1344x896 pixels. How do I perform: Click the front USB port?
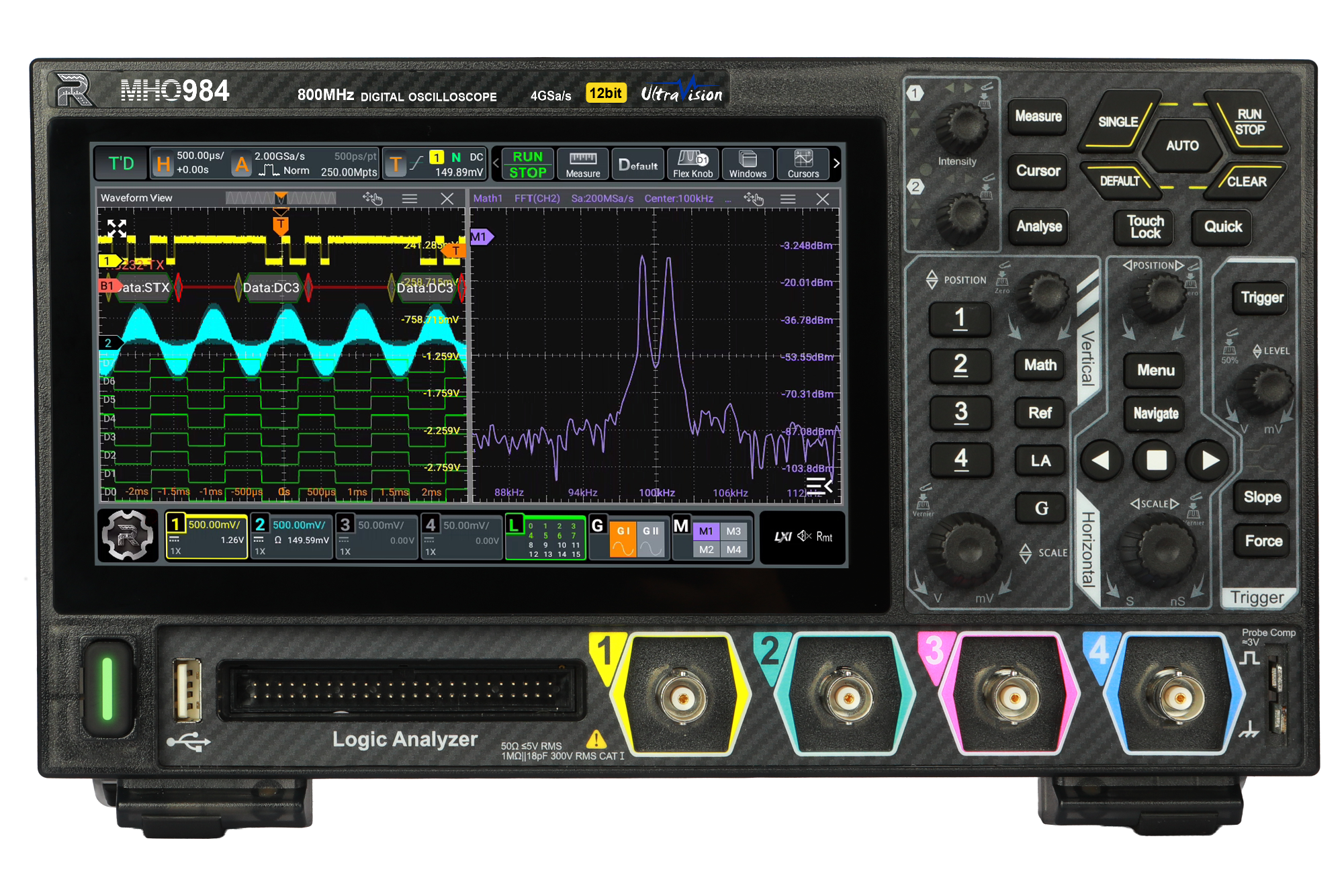click(187, 690)
